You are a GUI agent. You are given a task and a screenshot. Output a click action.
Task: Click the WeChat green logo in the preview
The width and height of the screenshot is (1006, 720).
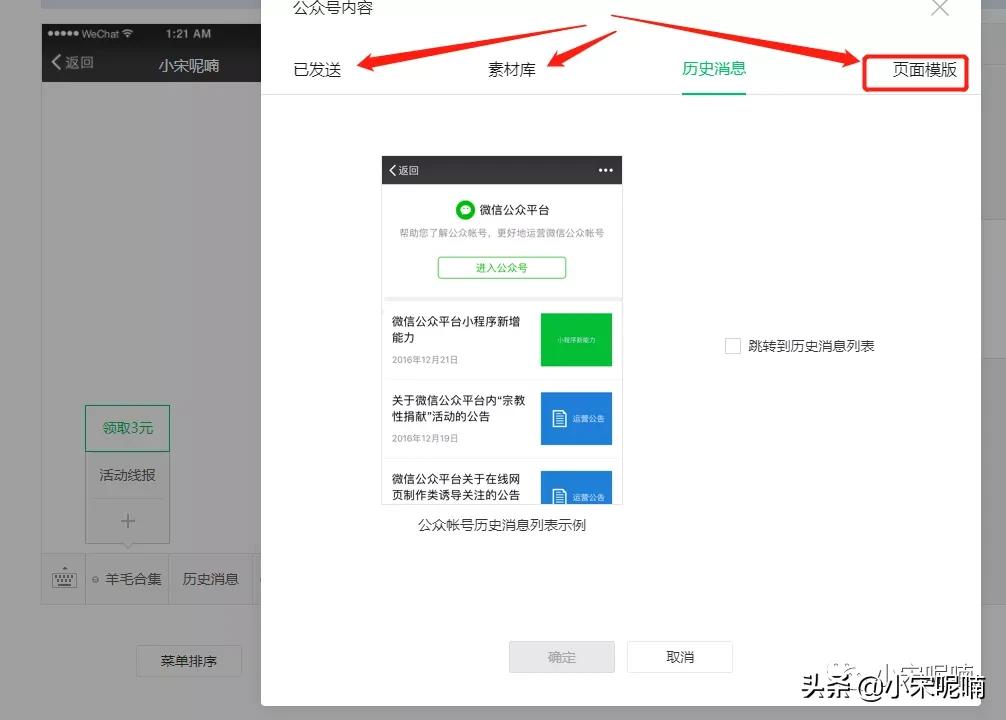point(464,210)
